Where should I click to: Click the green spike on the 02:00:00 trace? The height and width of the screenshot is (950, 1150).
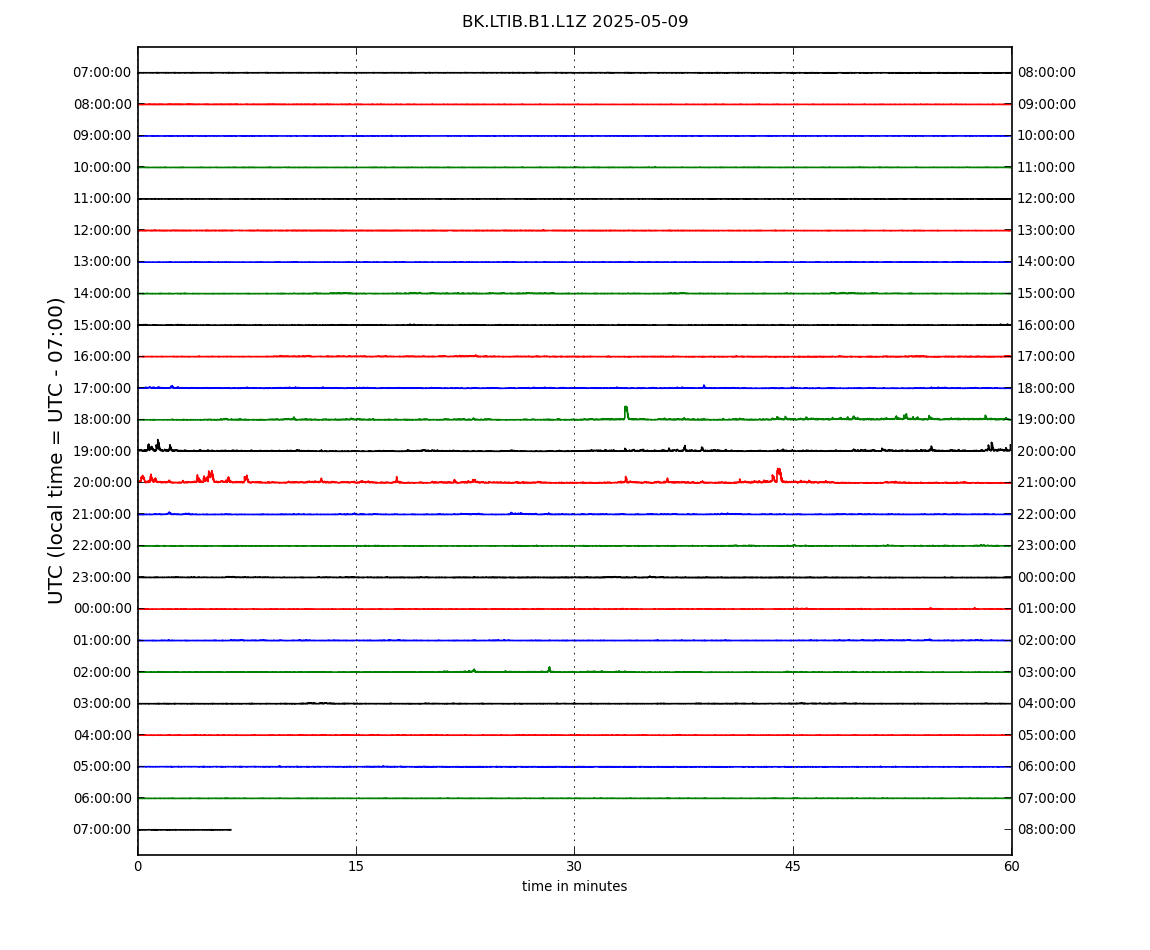tap(549, 669)
